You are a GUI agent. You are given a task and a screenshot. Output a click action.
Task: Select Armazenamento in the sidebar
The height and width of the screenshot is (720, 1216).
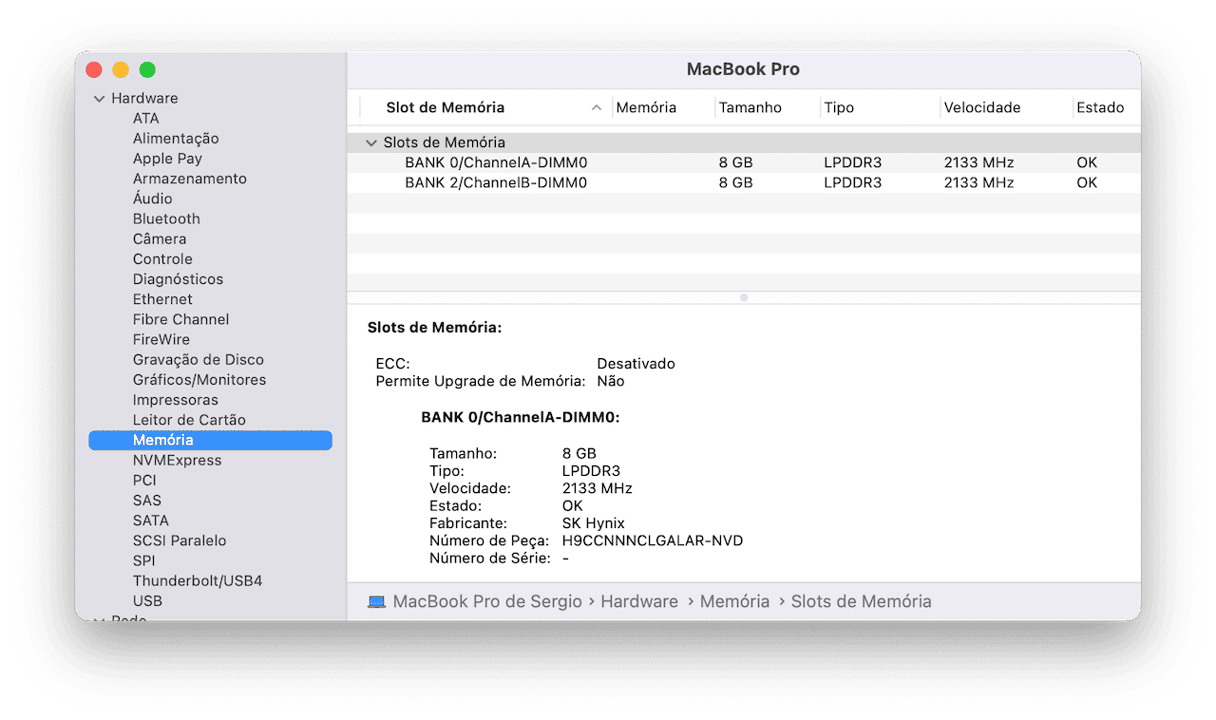tap(190, 178)
